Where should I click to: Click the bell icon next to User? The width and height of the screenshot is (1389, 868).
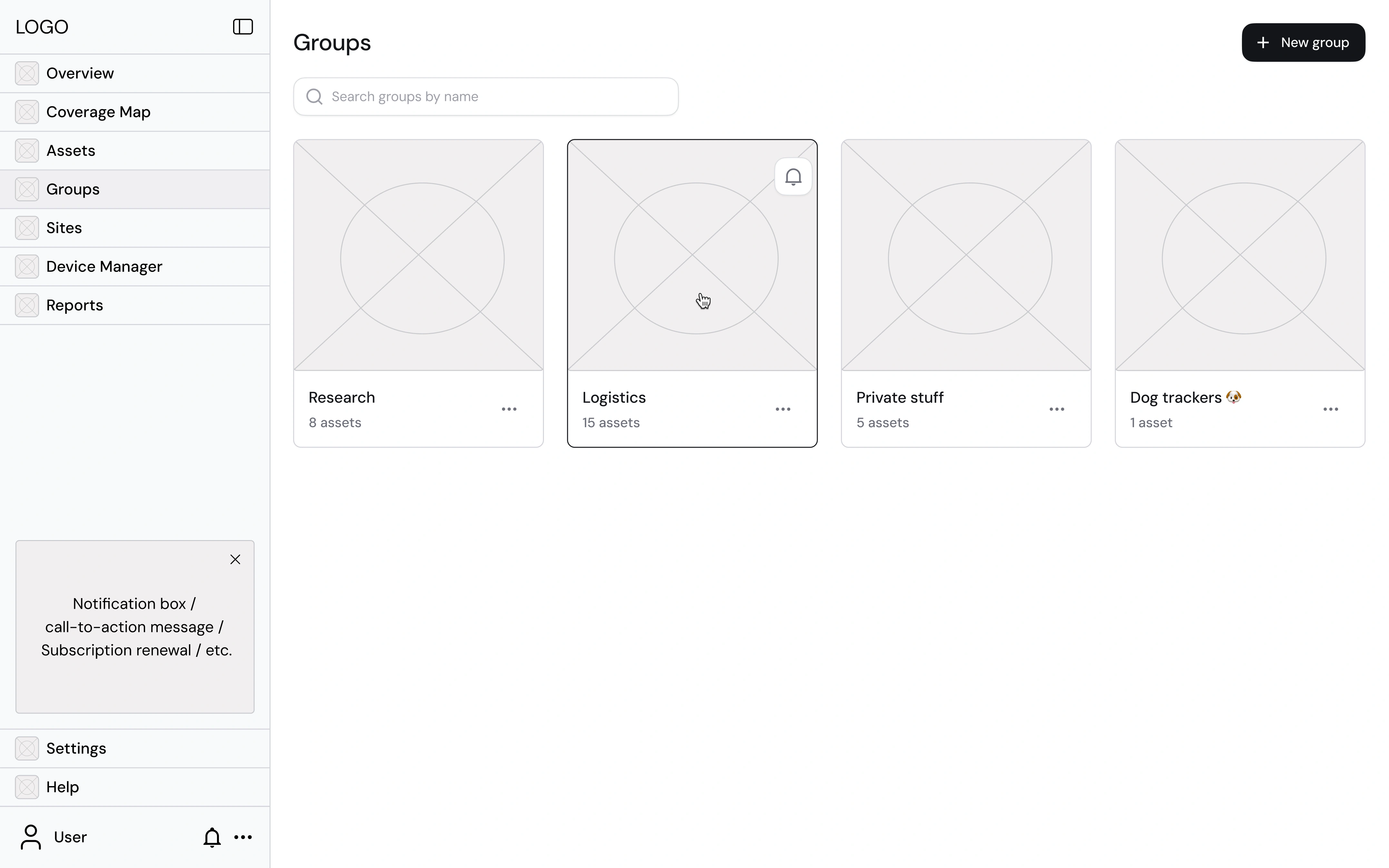[x=212, y=837]
